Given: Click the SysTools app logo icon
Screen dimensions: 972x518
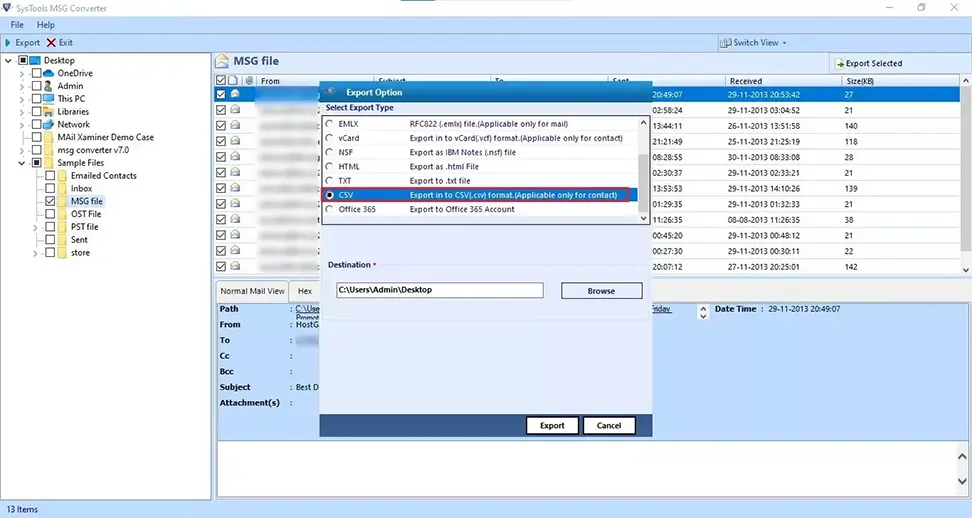Looking at the screenshot, I should point(7,8).
